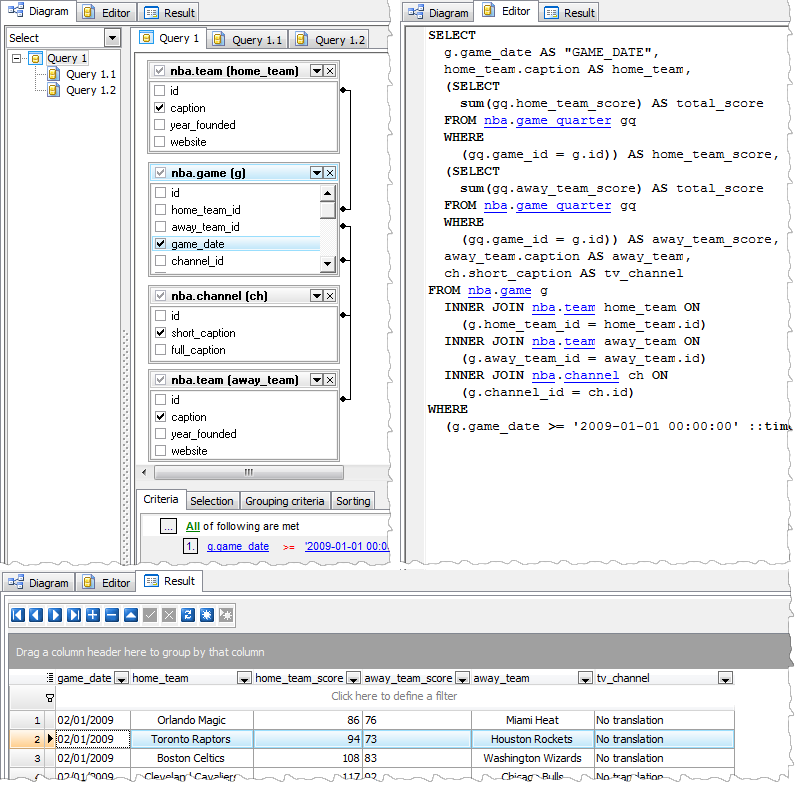Remove the nba.channel table from the diagram
This screenshot has width=800, height=785.
(x=330, y=297)
